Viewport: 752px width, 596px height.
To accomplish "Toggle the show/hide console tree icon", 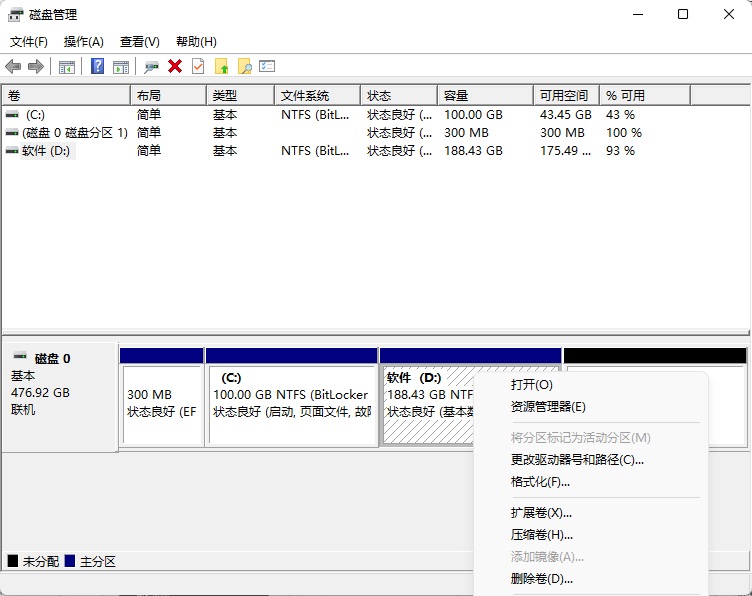I will click(67, 67).
